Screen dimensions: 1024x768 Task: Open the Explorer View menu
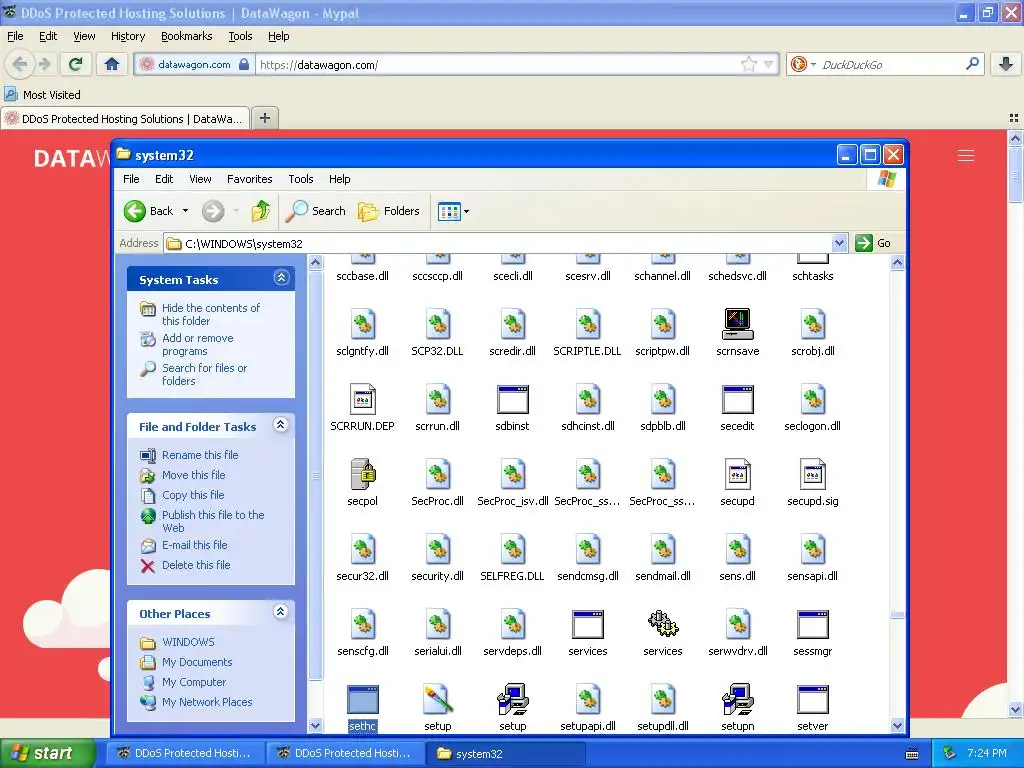coord(200,179)
